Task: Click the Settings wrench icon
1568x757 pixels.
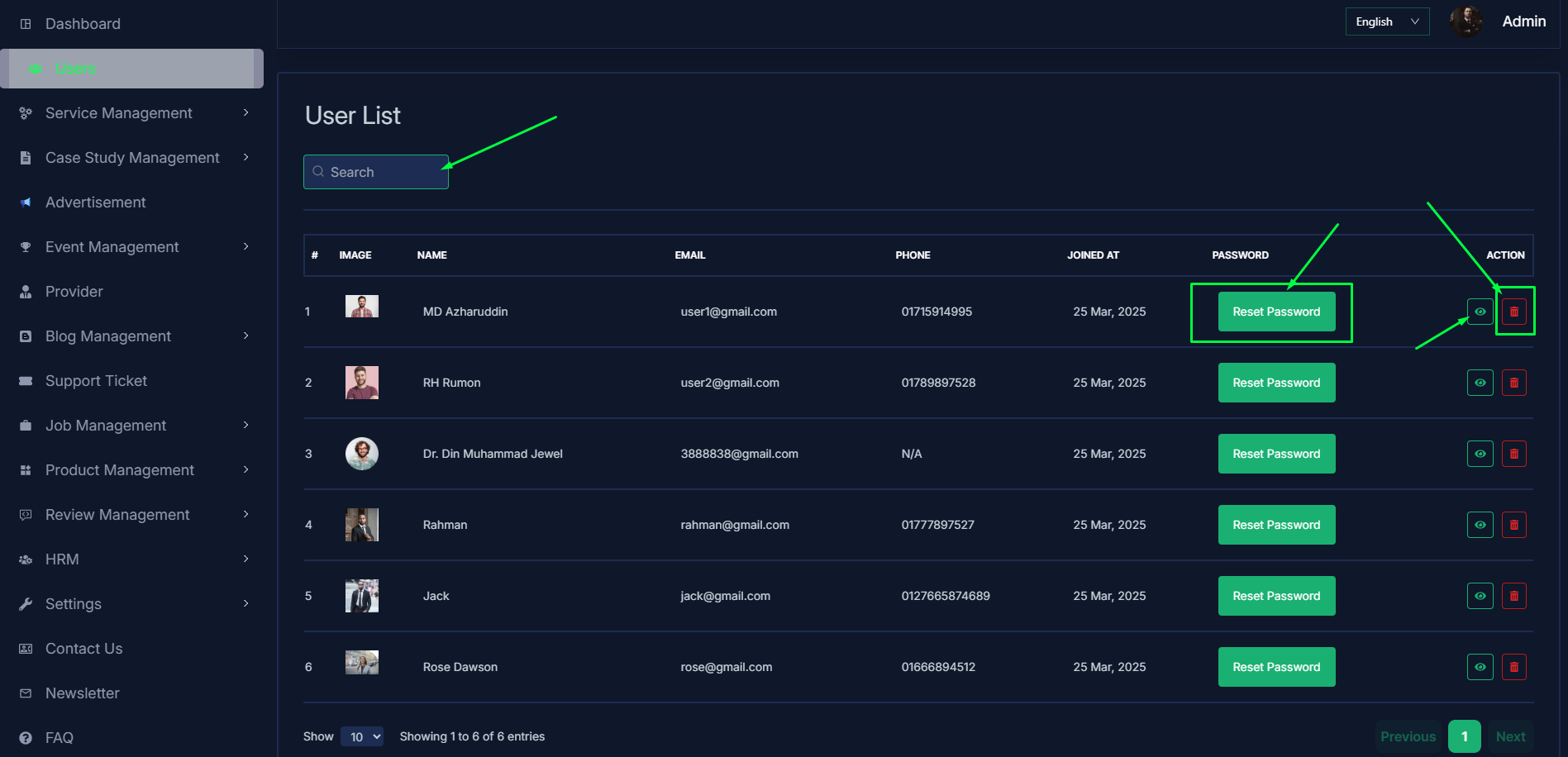Action: click(26, 604)
